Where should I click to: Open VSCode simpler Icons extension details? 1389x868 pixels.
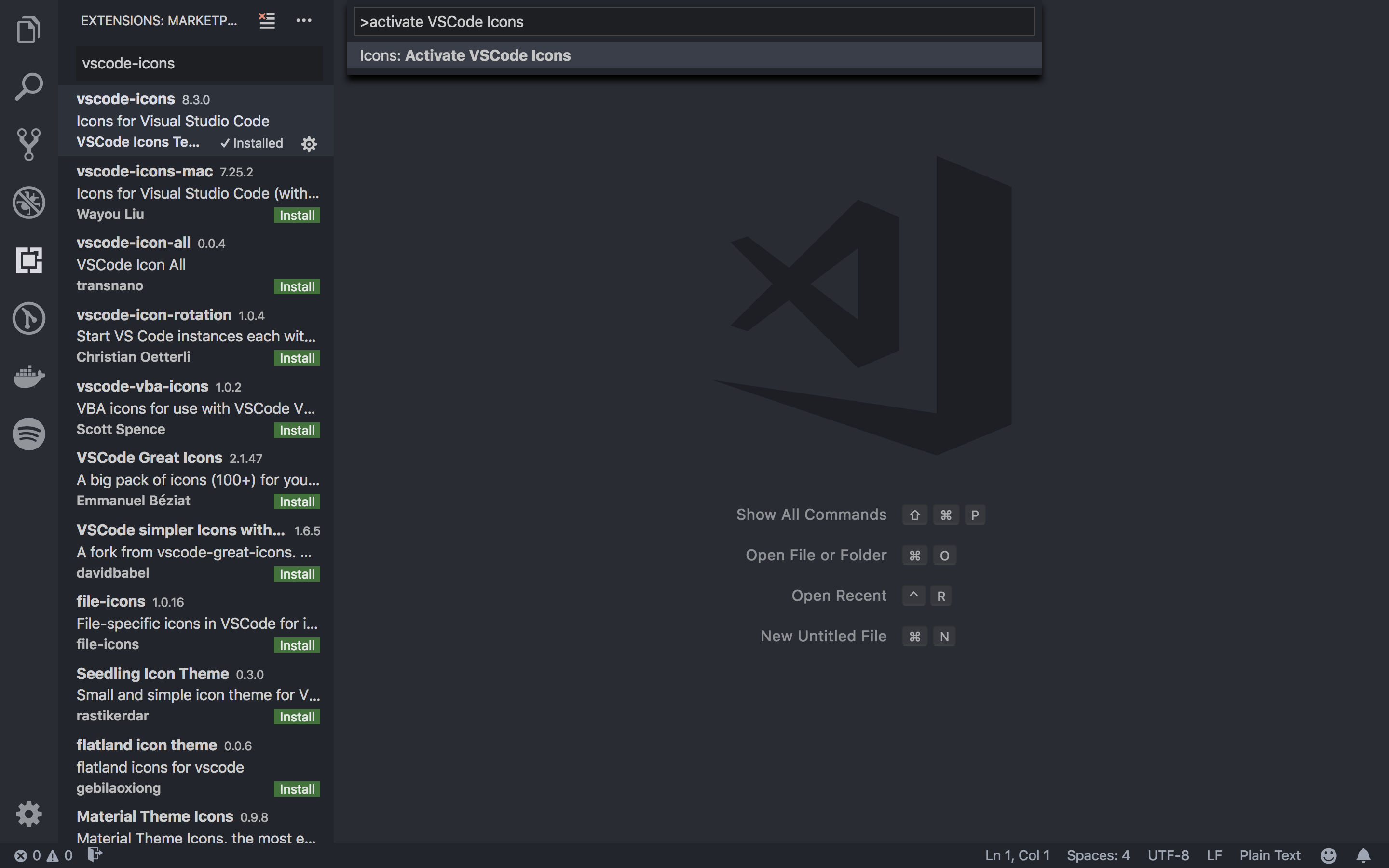(x=196, y=551)
